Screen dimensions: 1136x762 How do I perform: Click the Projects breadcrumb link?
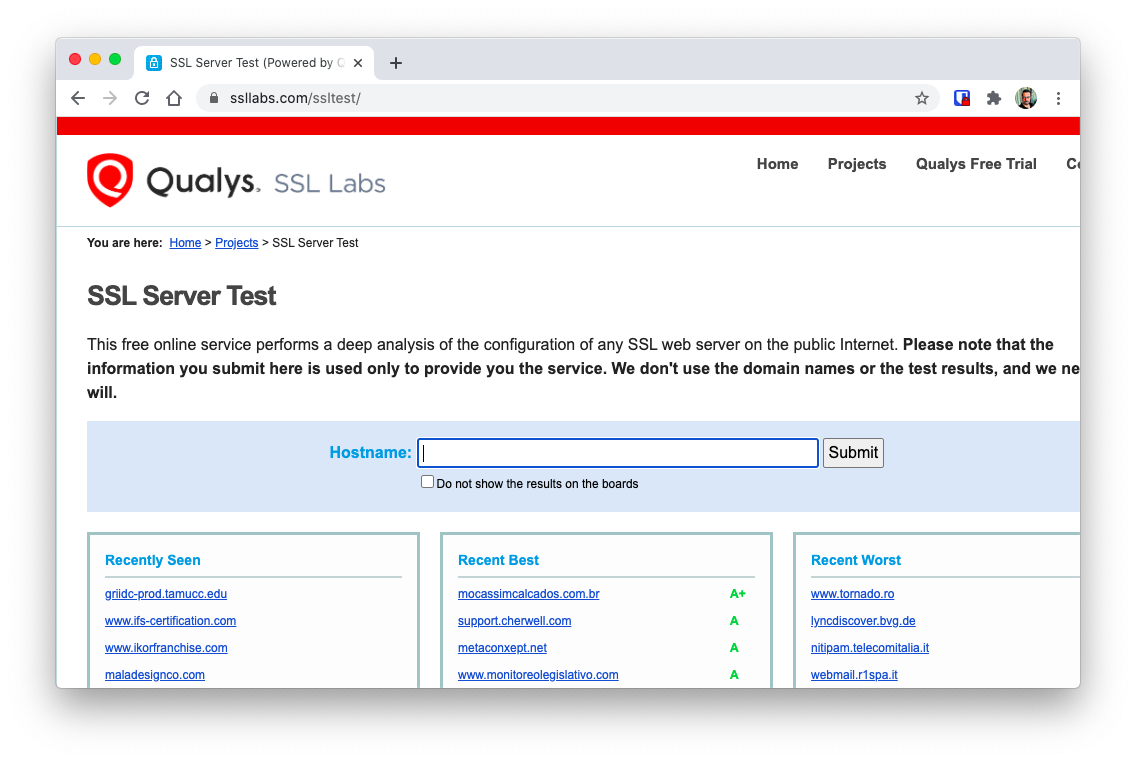237,243
